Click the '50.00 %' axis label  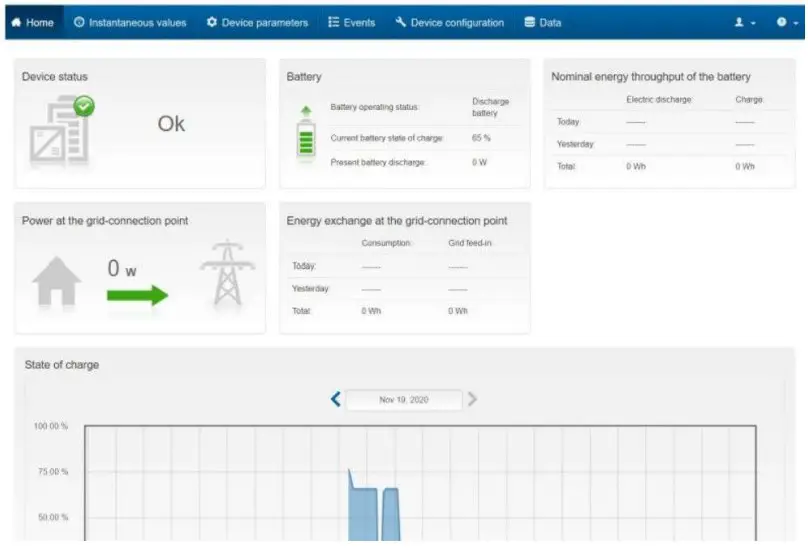pyautogui.click(x=53, y=517)
